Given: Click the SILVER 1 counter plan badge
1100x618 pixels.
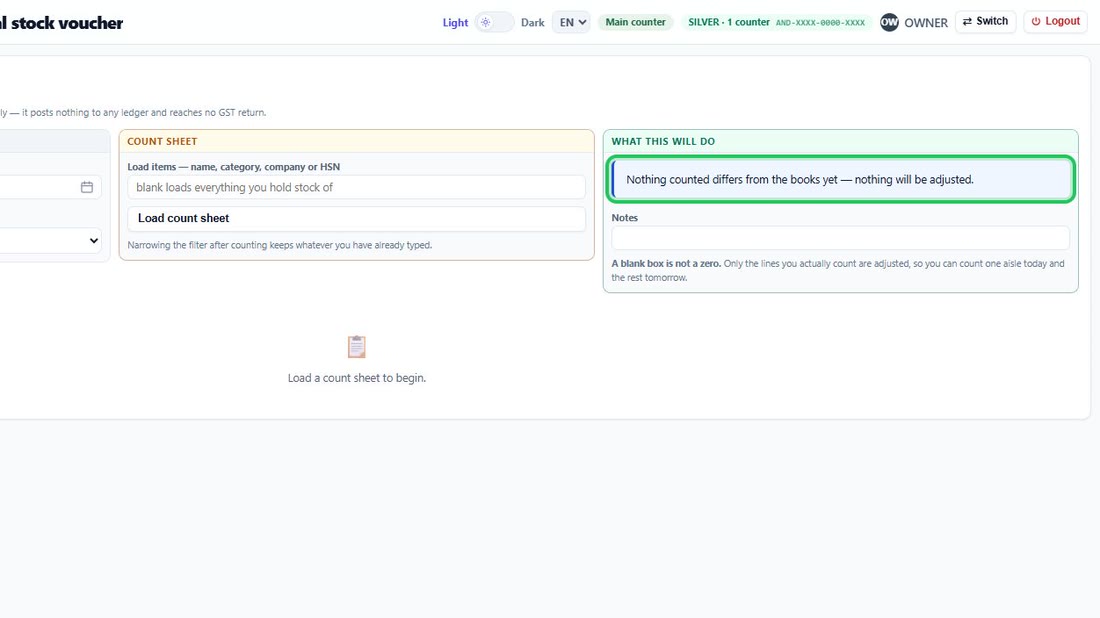Looking at the screenshot, I should coord(777,22).
